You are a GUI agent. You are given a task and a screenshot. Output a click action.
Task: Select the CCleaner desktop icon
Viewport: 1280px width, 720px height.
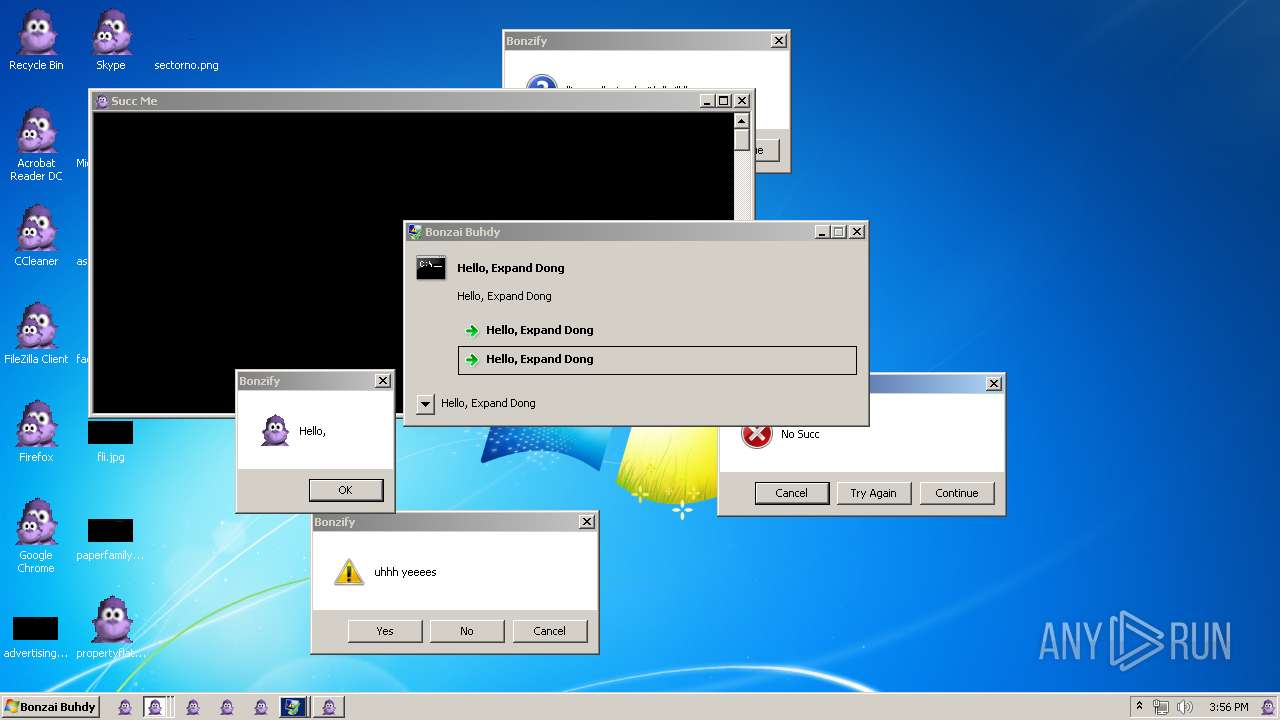point(36,236)
